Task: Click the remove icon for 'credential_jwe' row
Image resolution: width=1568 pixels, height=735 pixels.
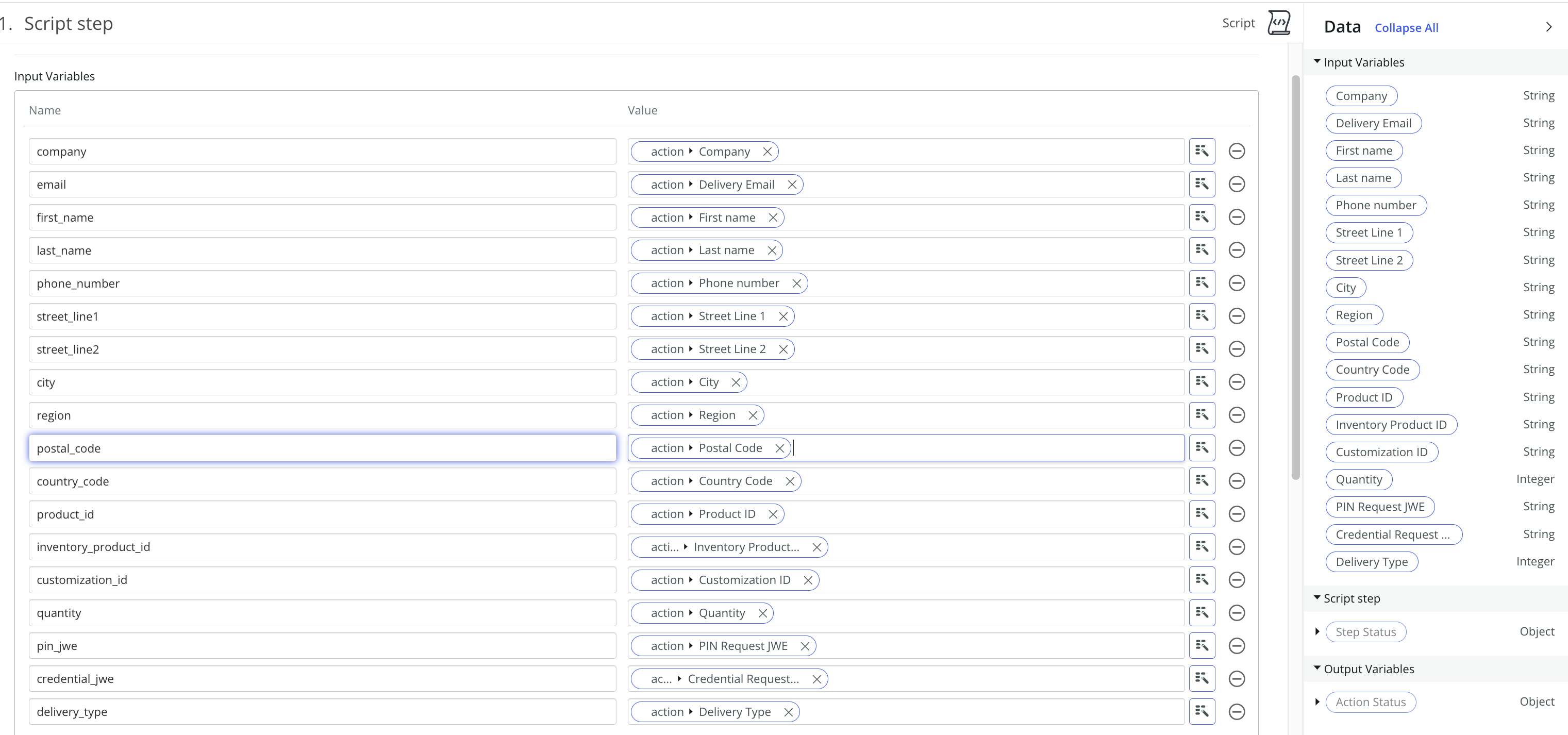Action: point(1237,678)
